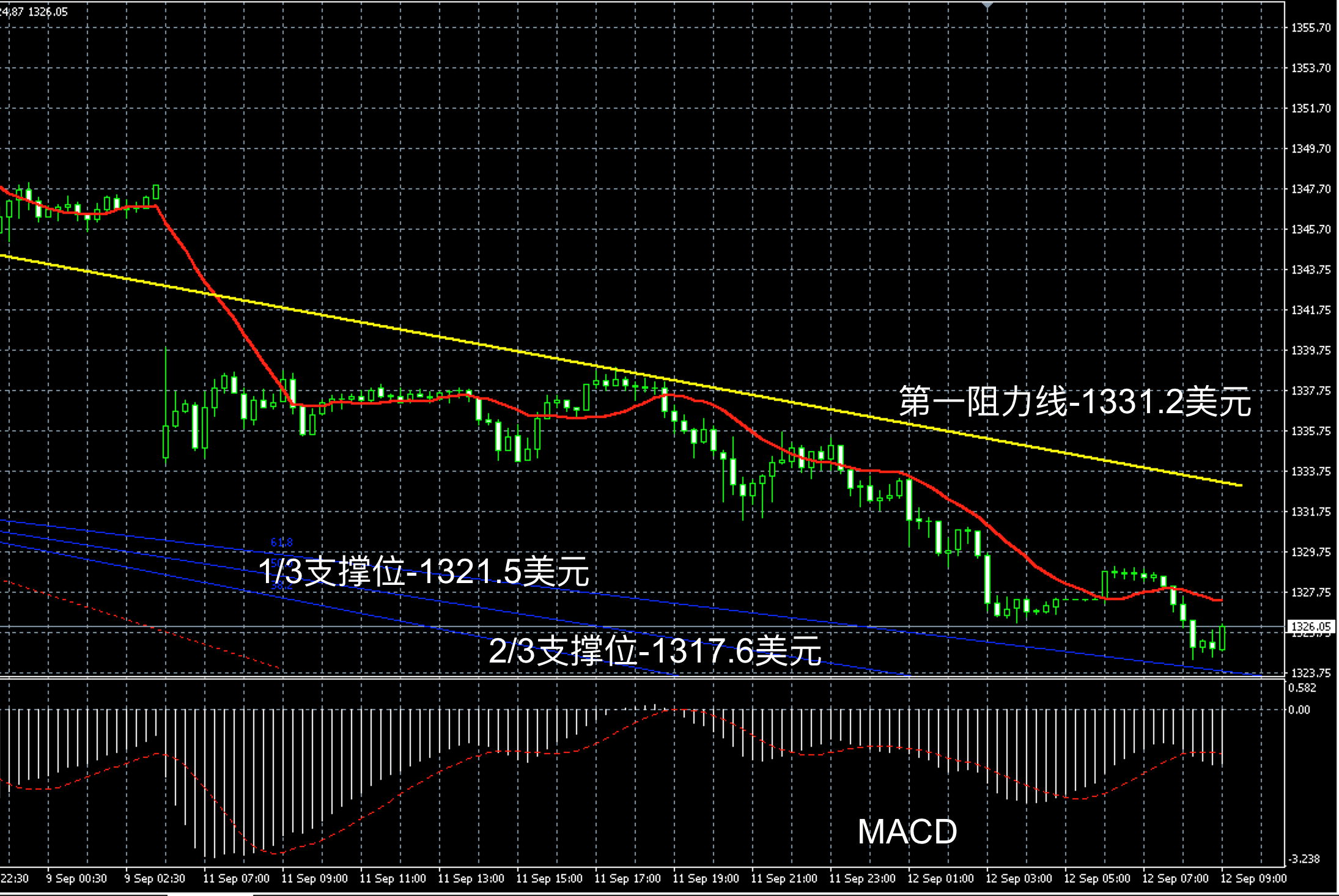Click the 12 Sep 09:00 time label
1339x896 pixels.
click(1253, 878)
